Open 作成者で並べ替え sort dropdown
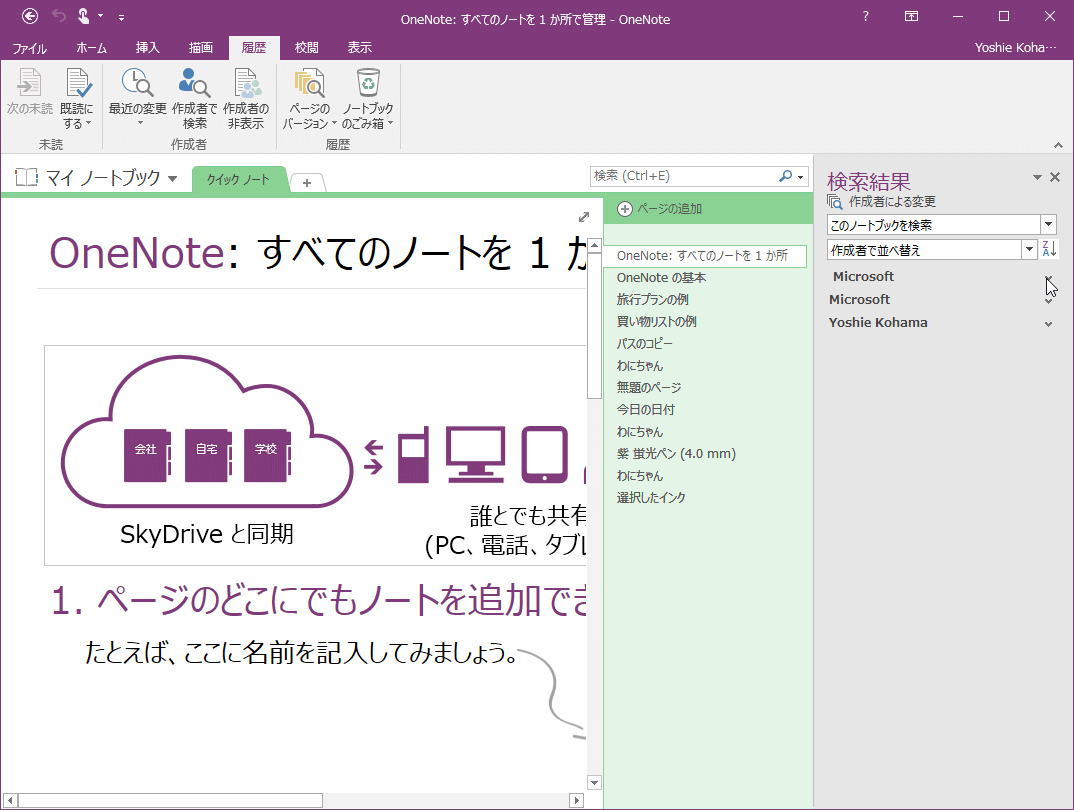1074x810 pixels. point(1029,250)
